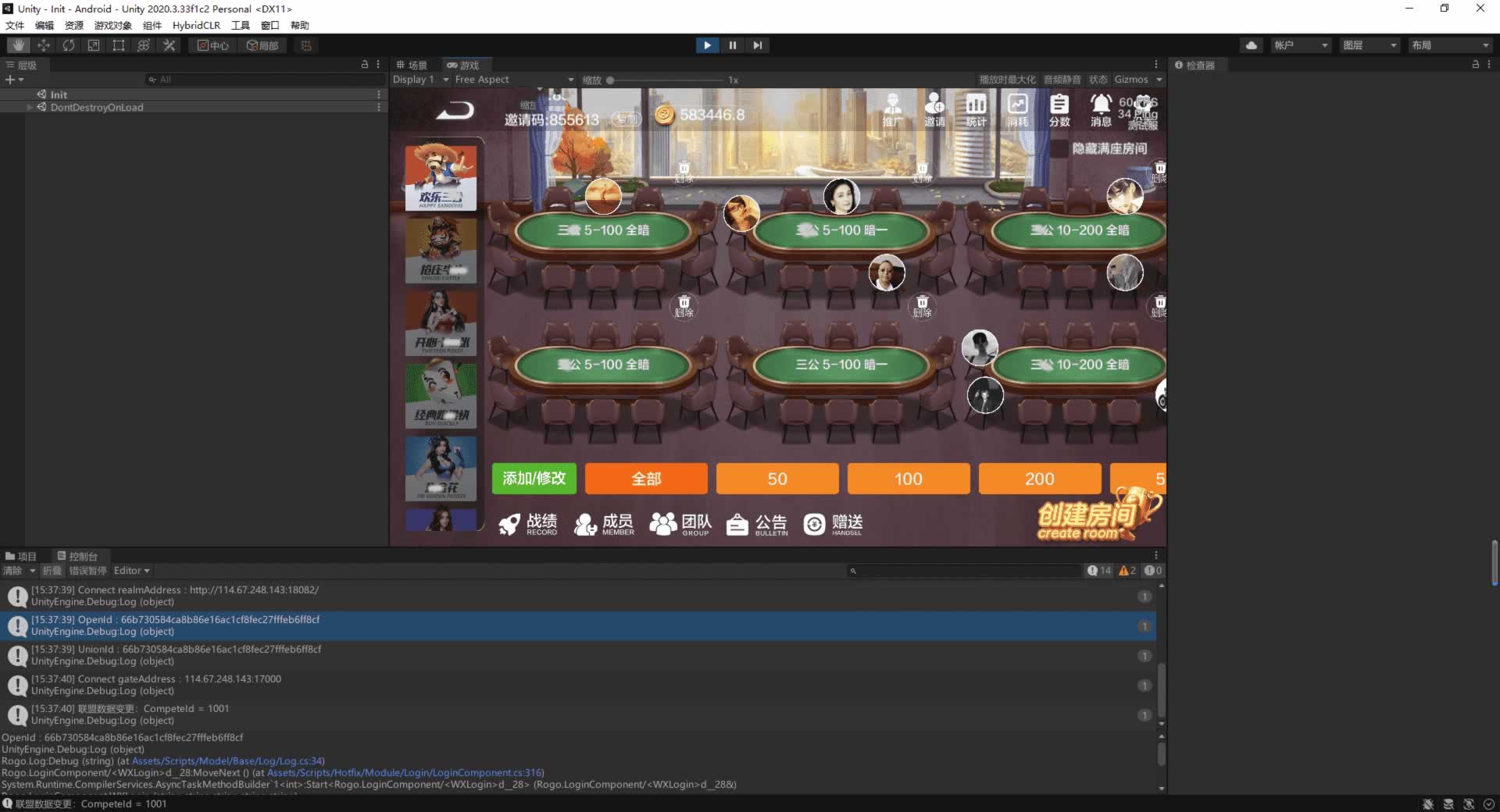Image resolution: width=1500 pixels, height=812 pixels.
Task: Select the Rotate tool
Action: (x=69, y=45)
